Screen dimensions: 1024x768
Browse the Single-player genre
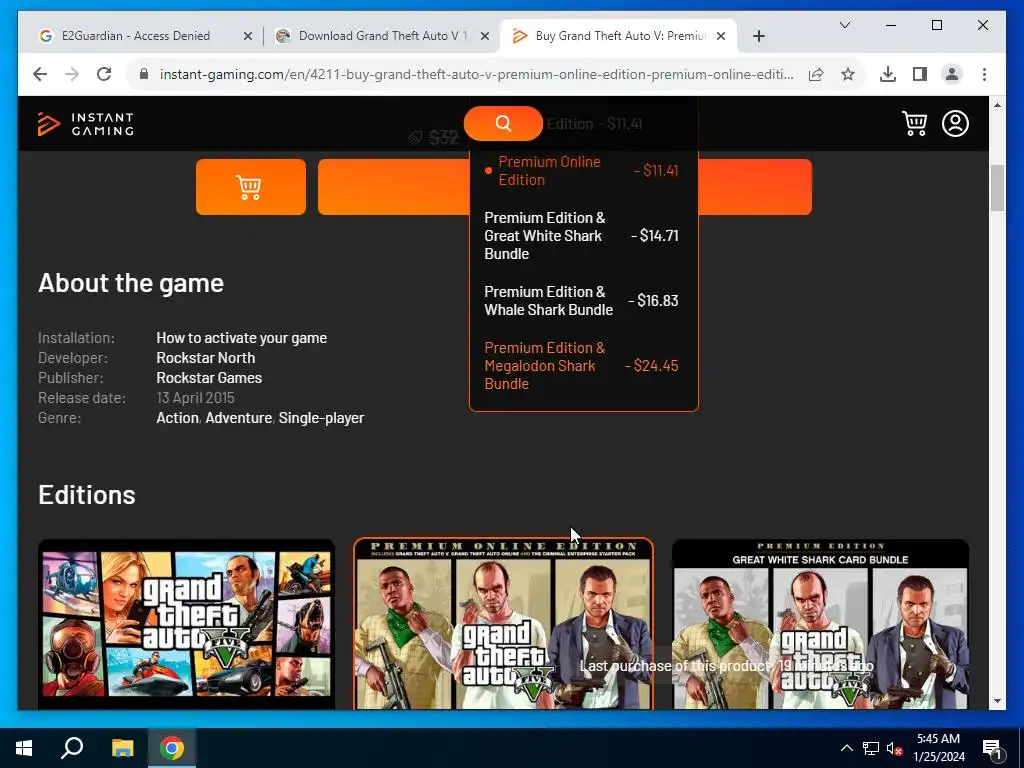321,417
